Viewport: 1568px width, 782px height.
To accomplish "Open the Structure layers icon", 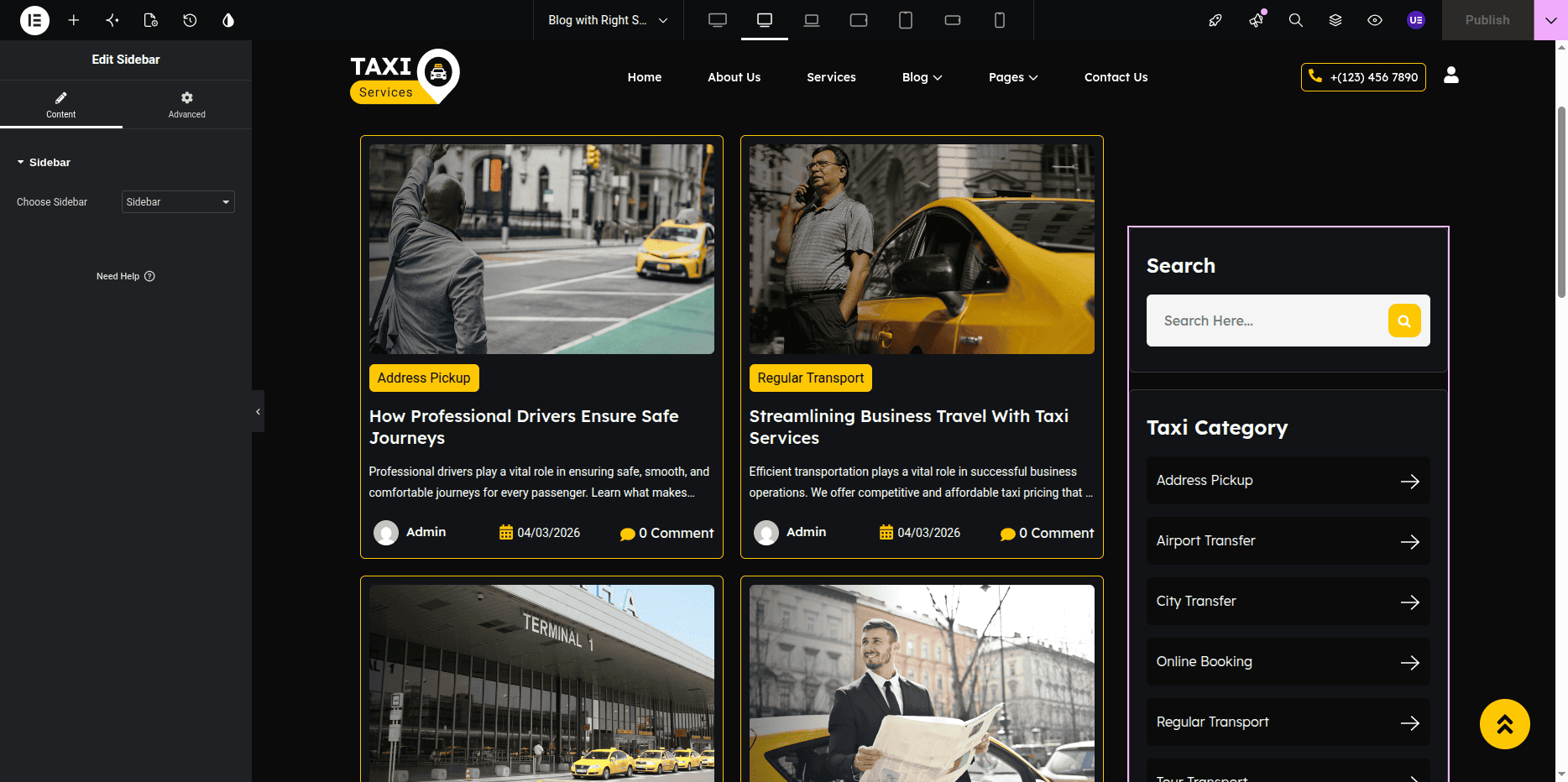I will tap(1335, 20).
